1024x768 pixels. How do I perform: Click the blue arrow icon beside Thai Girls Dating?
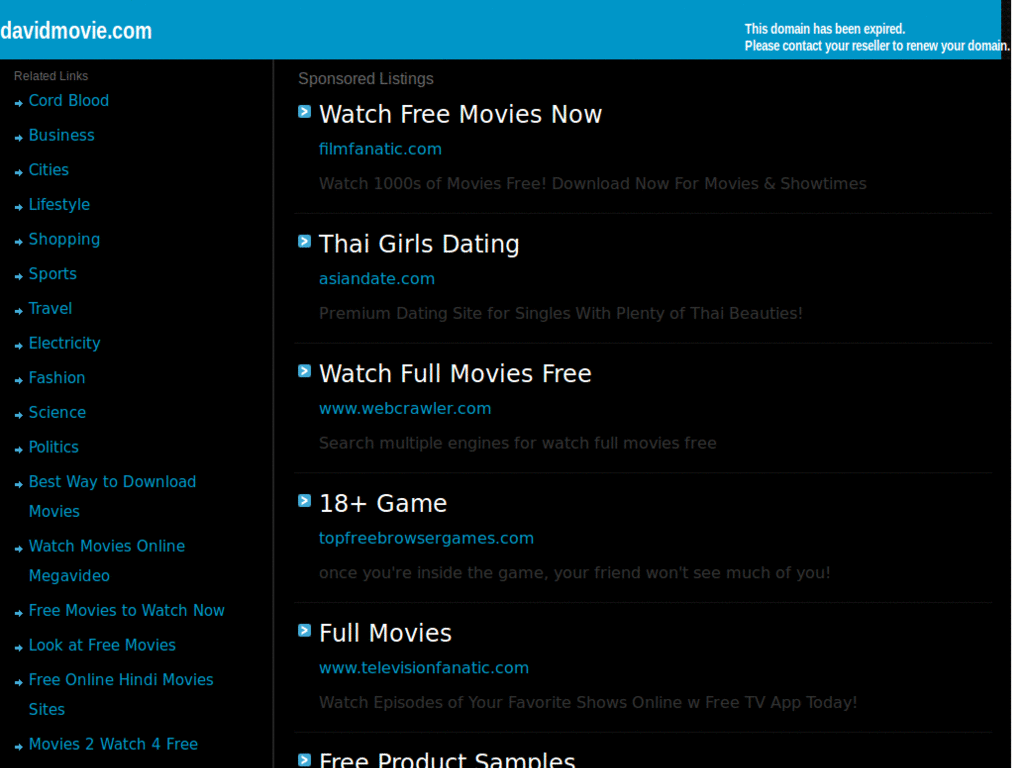click(x=304, y=242)
